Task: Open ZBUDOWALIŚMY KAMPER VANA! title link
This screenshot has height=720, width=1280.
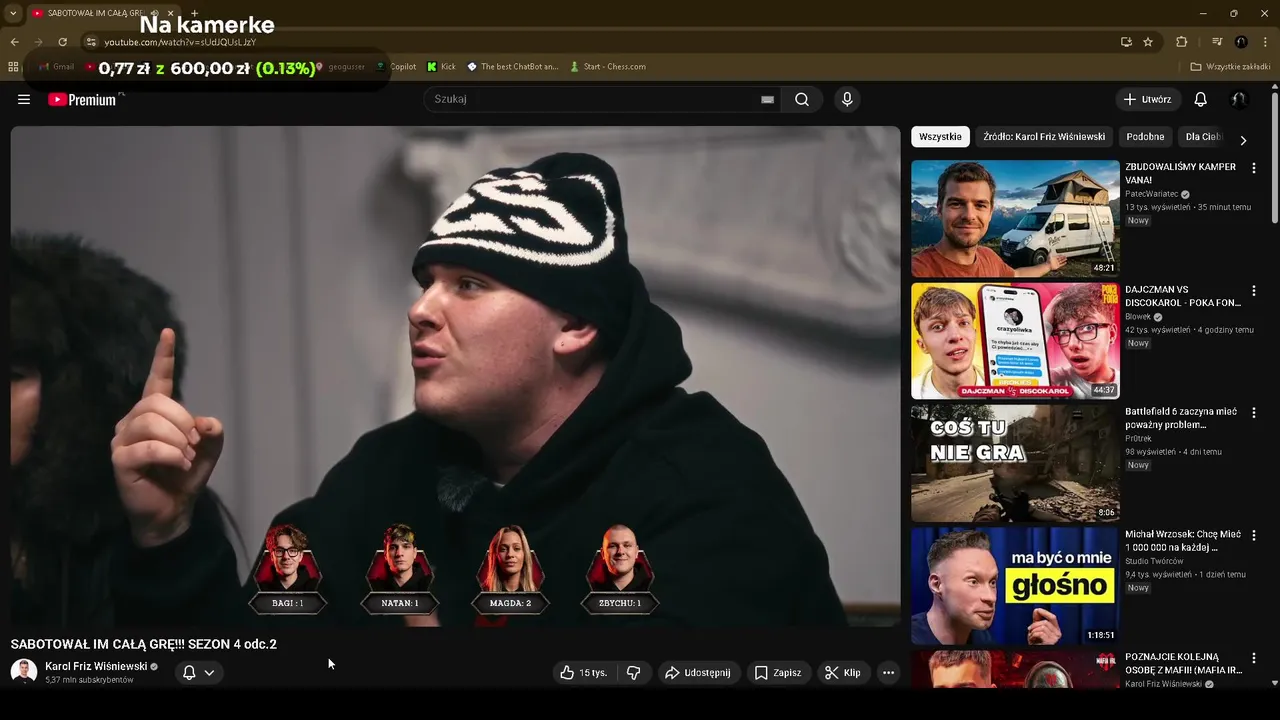Action: click(x=1180, y=173)
